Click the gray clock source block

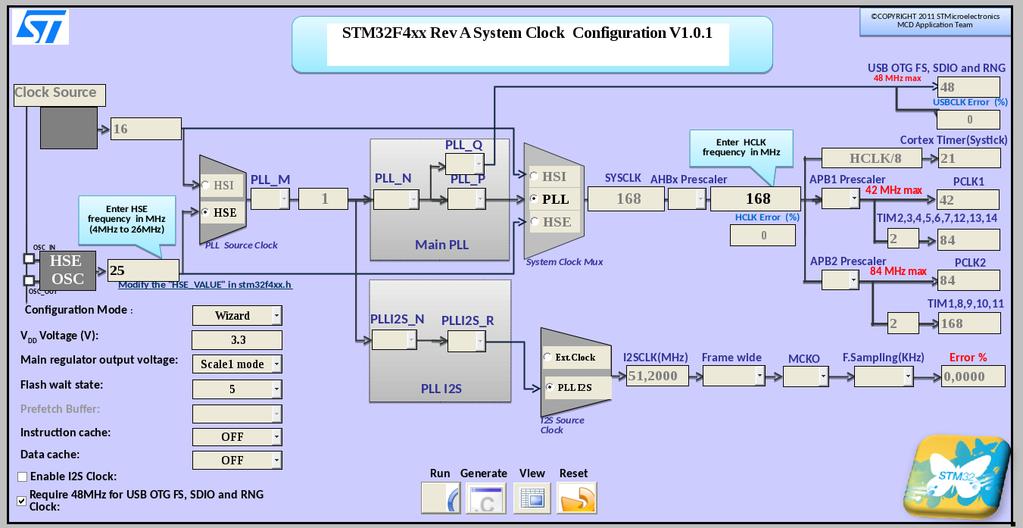coord(69,127)
